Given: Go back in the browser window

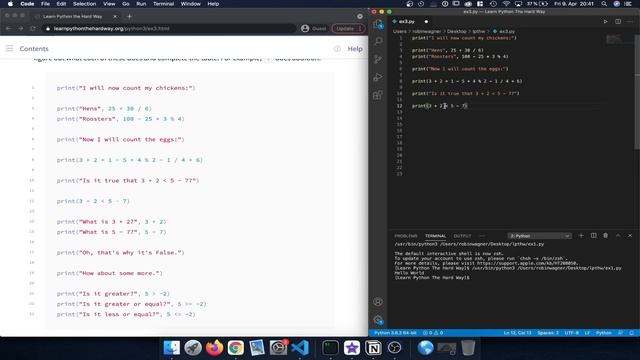Looking at the screenshot, I should (8, 29).
